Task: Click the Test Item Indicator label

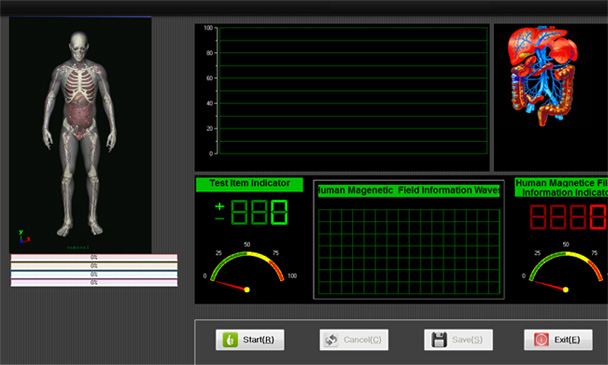Action: [x=249, y=184]
